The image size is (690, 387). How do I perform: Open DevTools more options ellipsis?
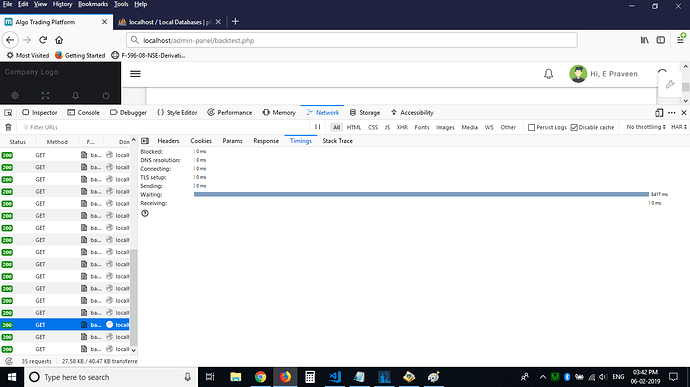[672, 113]
